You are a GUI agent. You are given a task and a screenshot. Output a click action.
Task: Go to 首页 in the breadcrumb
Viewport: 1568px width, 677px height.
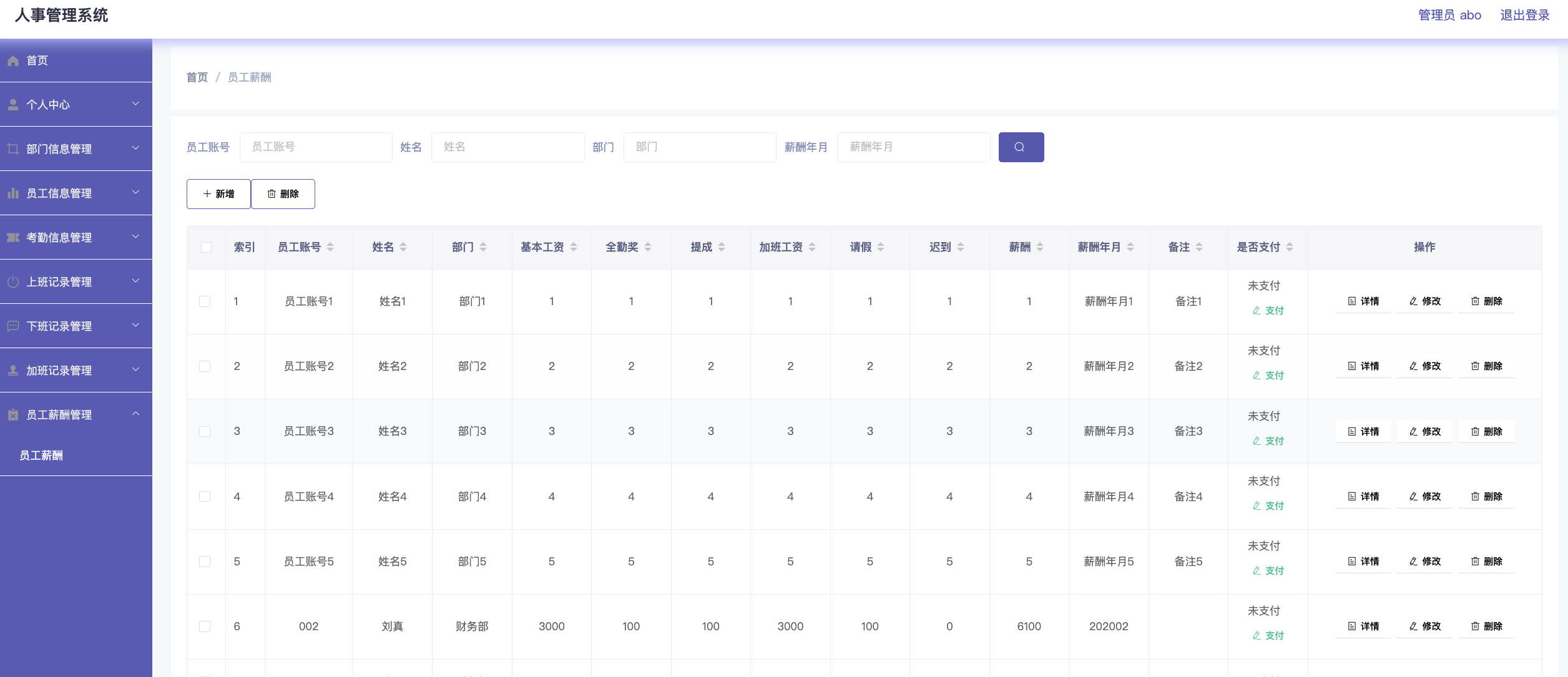(x=197, y=77)
